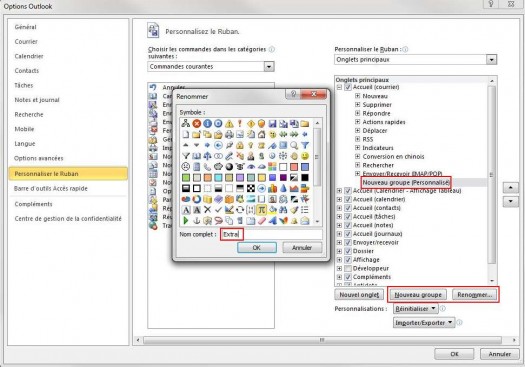Toggle the Accueil (contacts) checkbox

pos(348,208)
